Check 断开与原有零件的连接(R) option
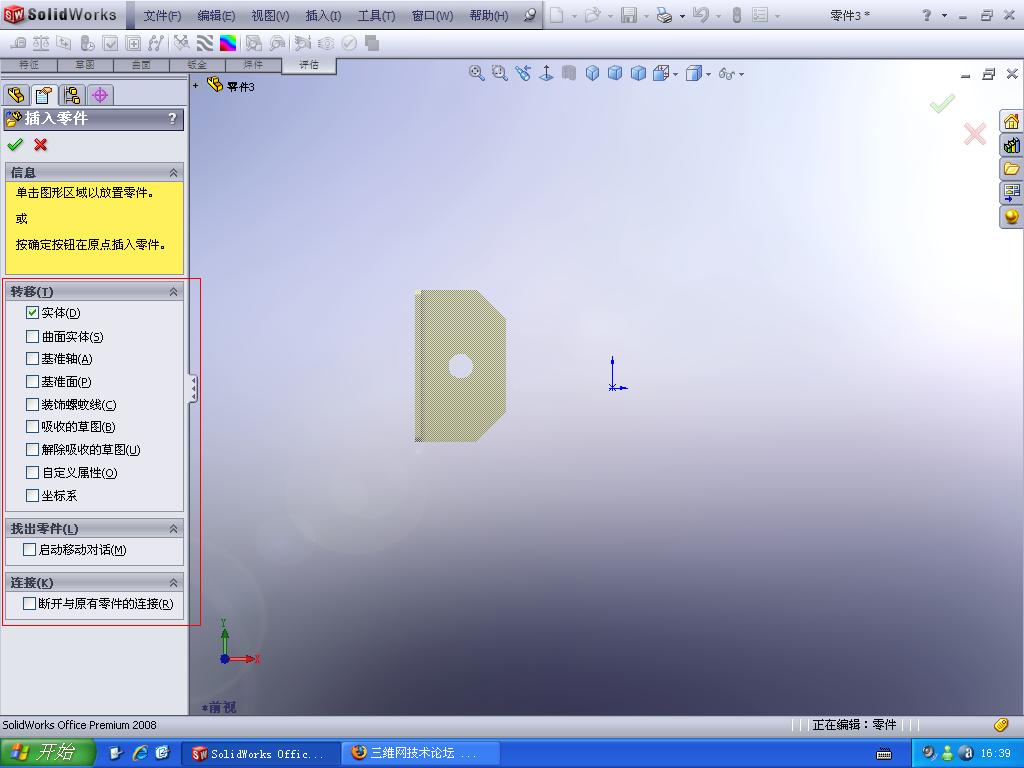 pos(29,603)
